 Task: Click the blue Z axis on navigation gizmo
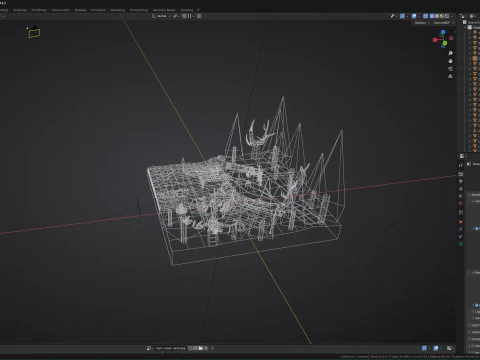tap(443, 32)
